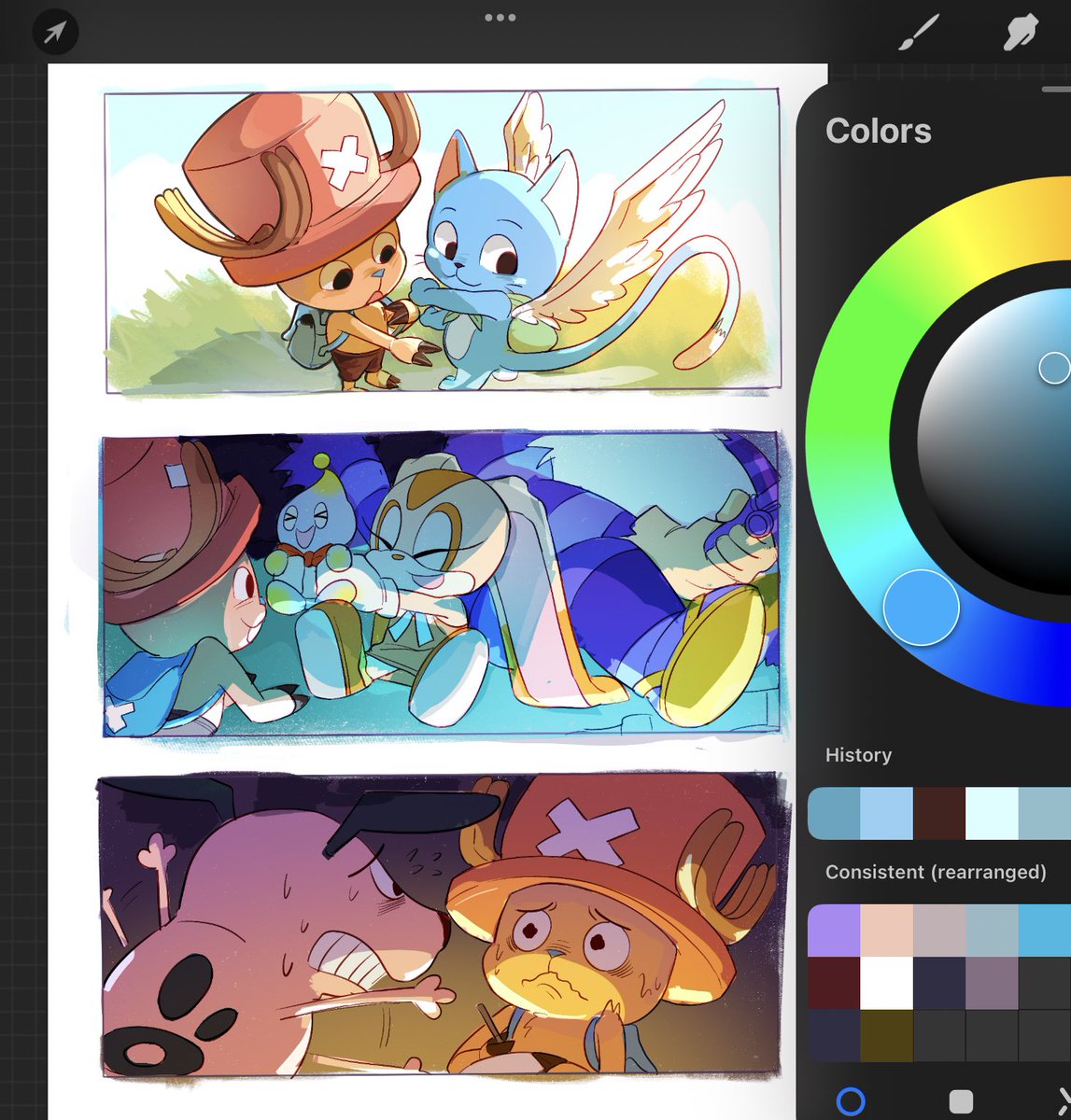Select the Brush tool in top bar
1071x1120 pixels.
pos(919,33)
